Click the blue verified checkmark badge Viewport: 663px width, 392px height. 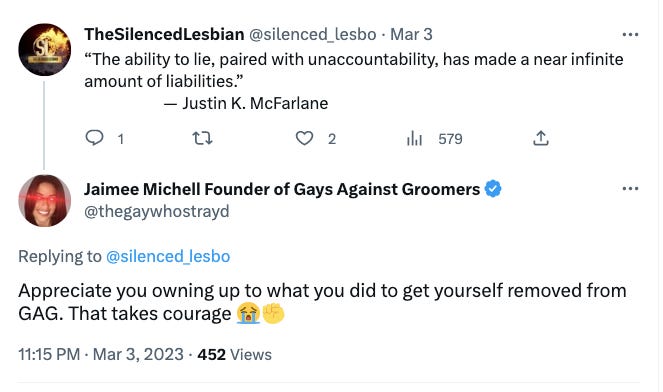[493, 189]
